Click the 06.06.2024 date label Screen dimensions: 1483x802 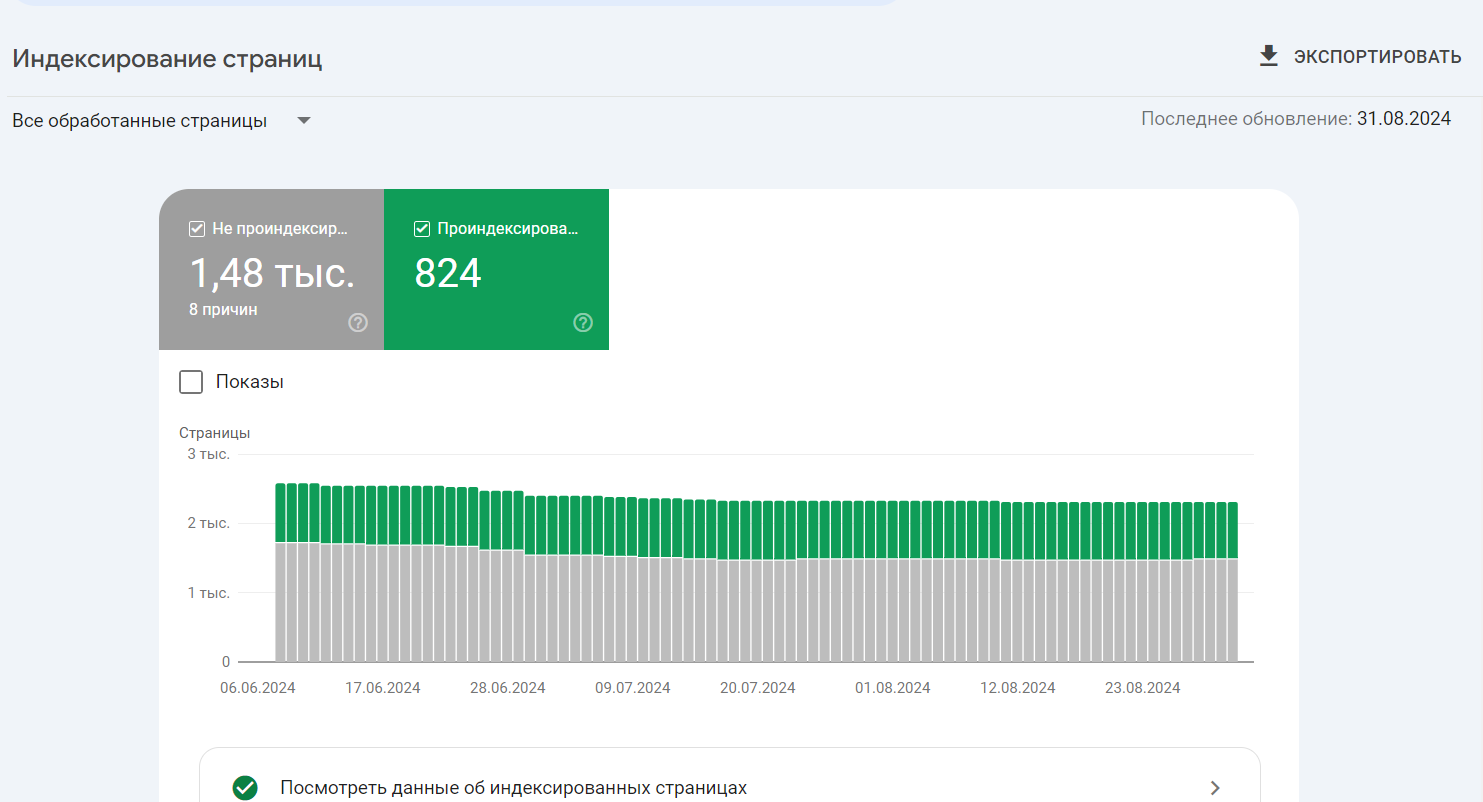pyautogui.click(x=258, y=688)
